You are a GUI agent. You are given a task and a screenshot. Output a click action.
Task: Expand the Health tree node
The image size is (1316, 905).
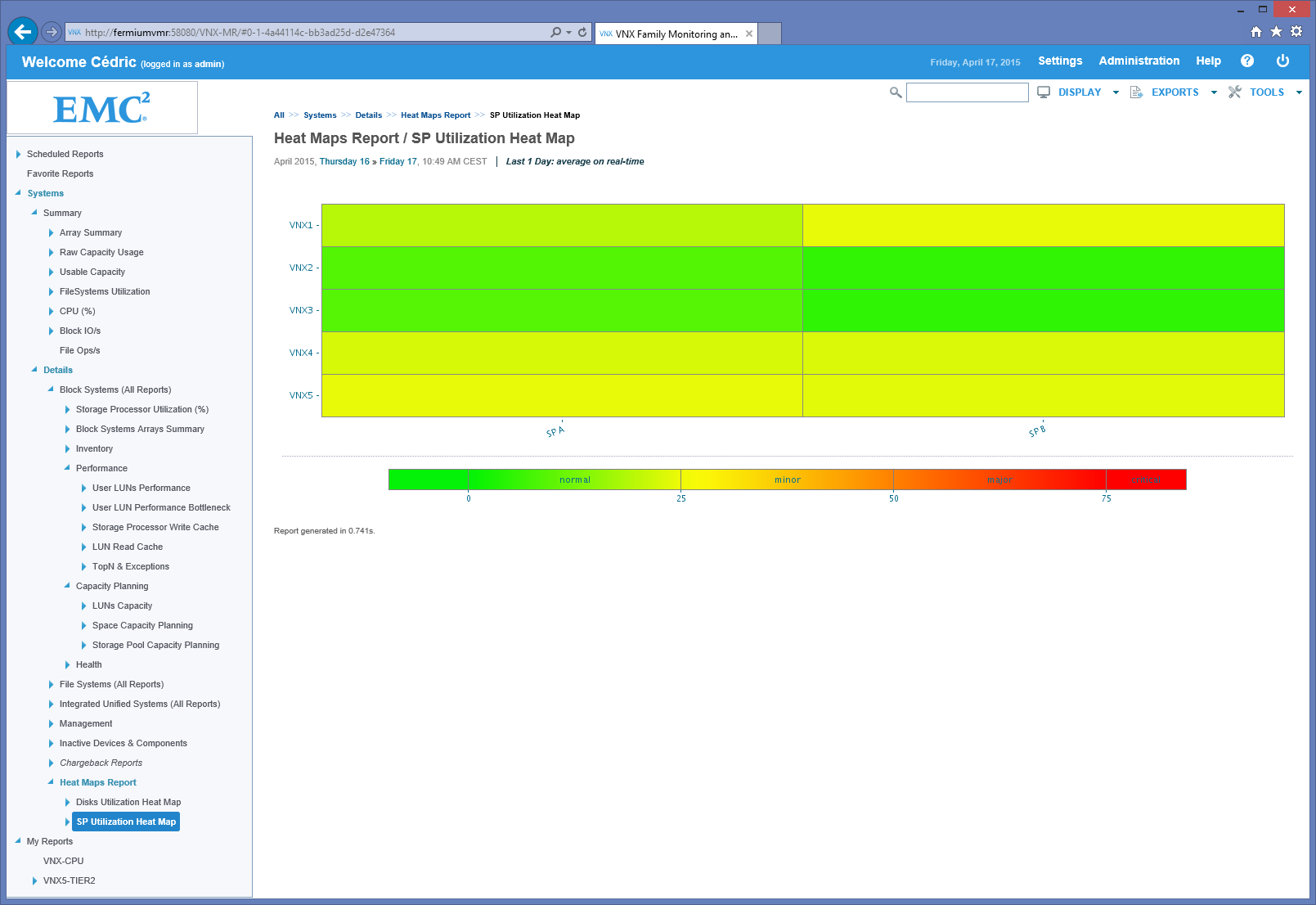click(x=67, y=664)
